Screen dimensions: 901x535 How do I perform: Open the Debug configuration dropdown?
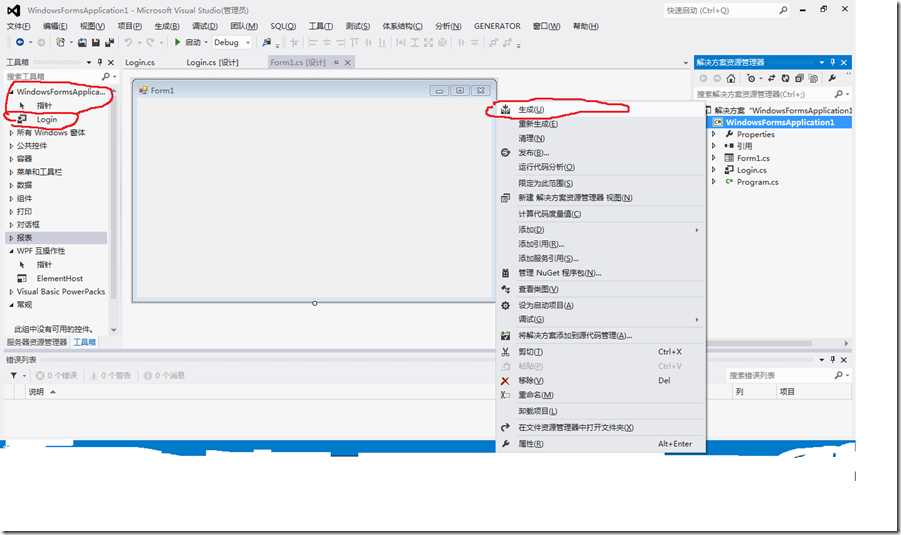tap(232, 42)
